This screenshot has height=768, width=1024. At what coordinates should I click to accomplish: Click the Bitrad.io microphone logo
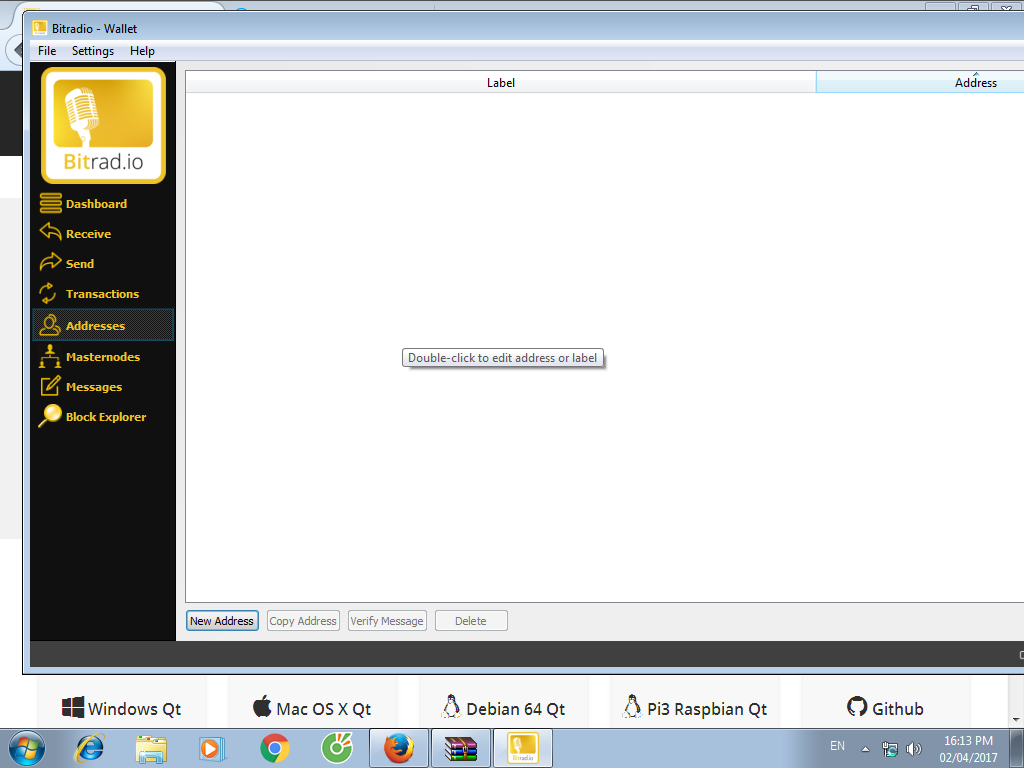tap(103, 125)
